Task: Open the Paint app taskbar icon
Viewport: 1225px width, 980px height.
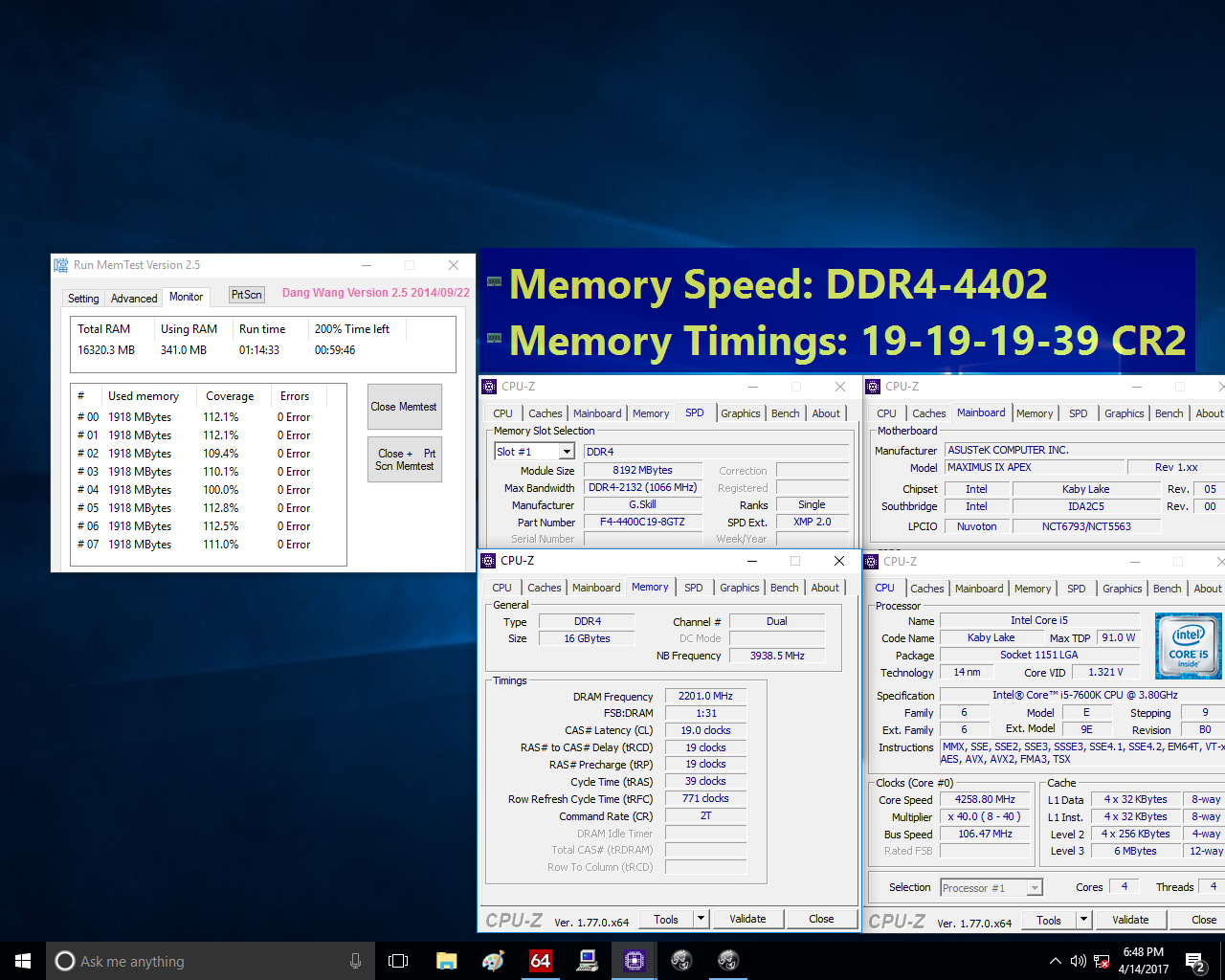Action: [x=493, y=961]
